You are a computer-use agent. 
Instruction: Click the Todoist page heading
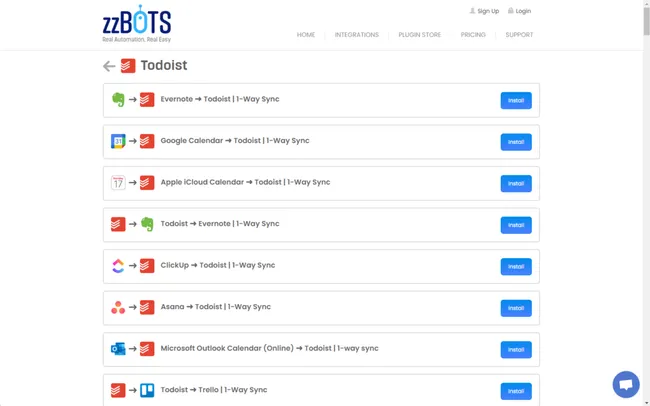[x=164, y=65]
